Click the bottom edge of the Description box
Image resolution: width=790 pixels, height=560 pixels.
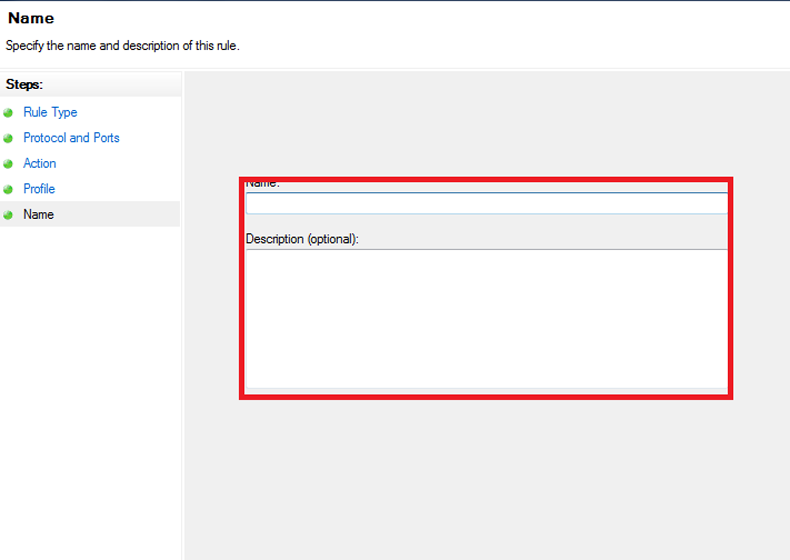tap(486, 388)
